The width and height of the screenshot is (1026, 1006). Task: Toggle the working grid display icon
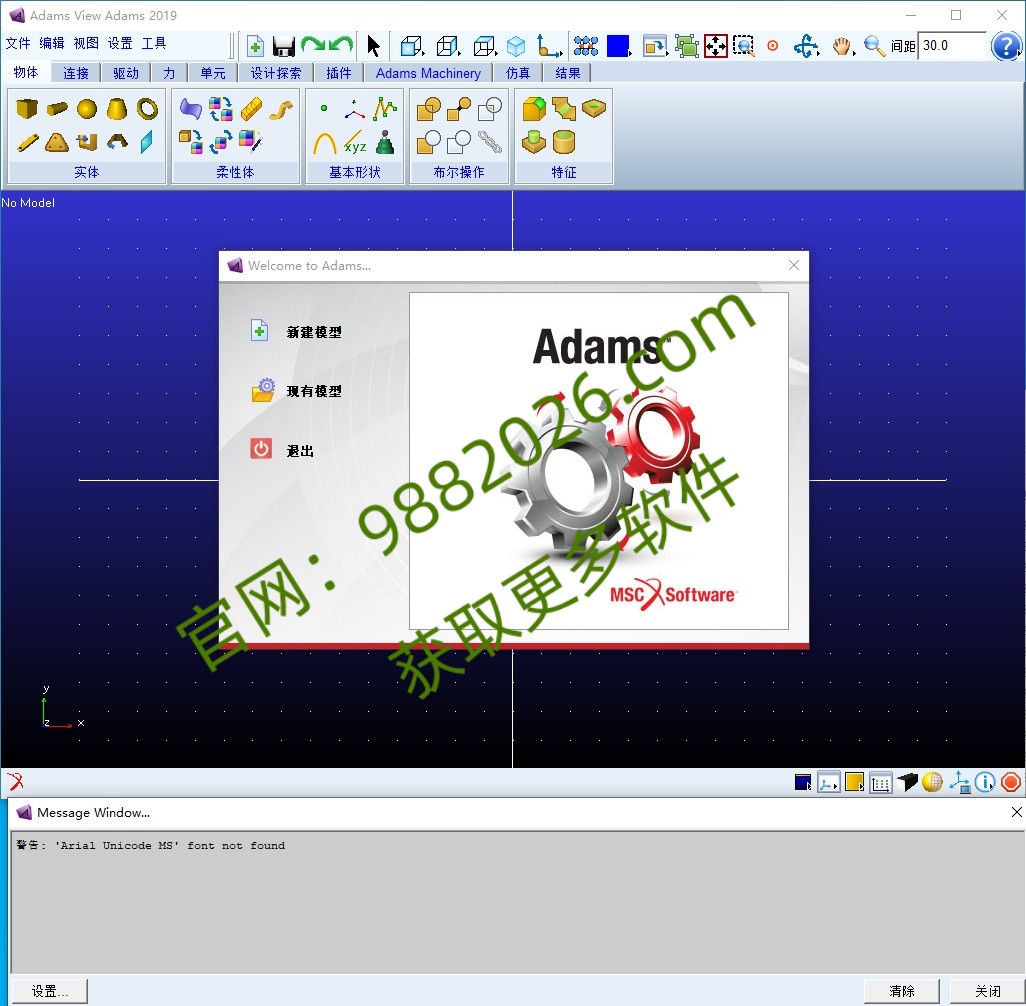click(x=881, y=783)
